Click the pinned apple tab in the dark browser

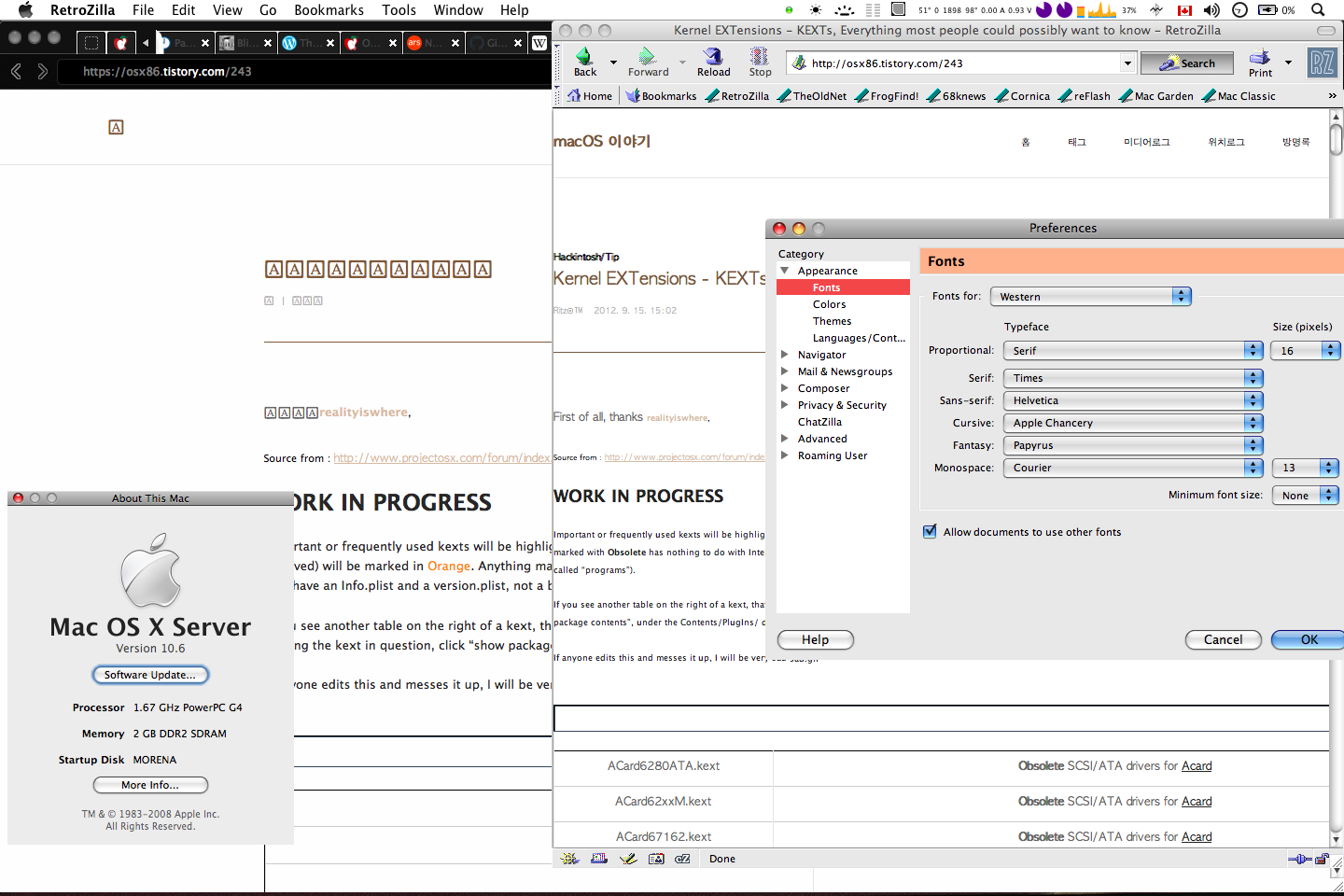point(120,43)
